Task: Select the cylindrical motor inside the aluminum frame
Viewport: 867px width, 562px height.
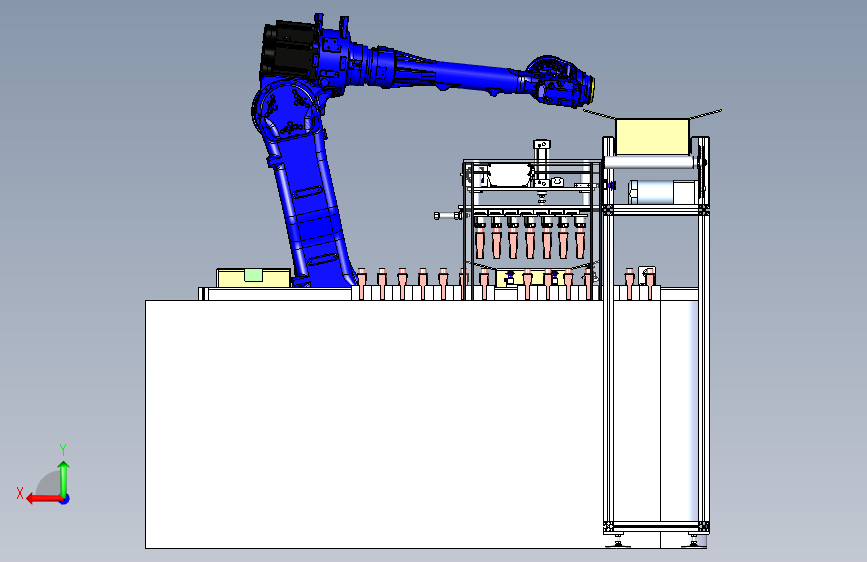Action: click(x=661, y=192)
